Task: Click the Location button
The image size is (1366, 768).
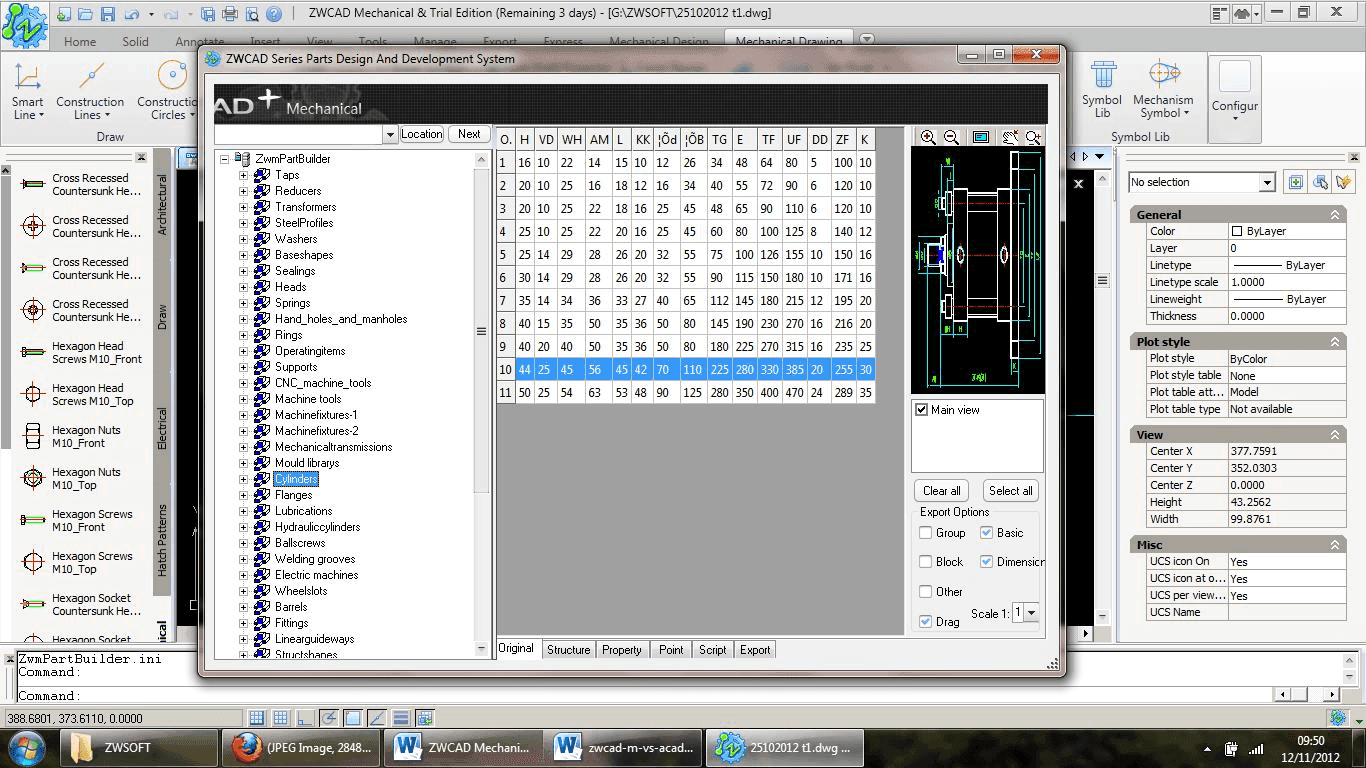Action: click(422, 134)
